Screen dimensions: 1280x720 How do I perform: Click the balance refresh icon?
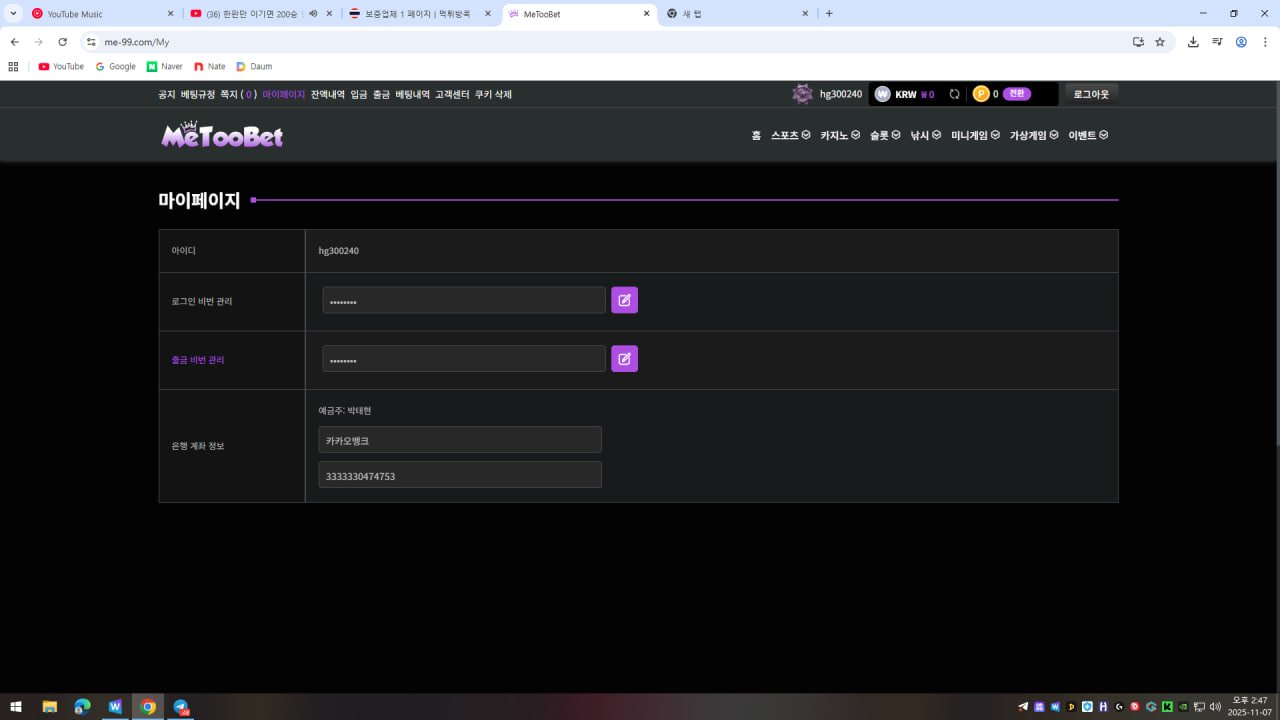pyautogui.click(x=954, y=94)
